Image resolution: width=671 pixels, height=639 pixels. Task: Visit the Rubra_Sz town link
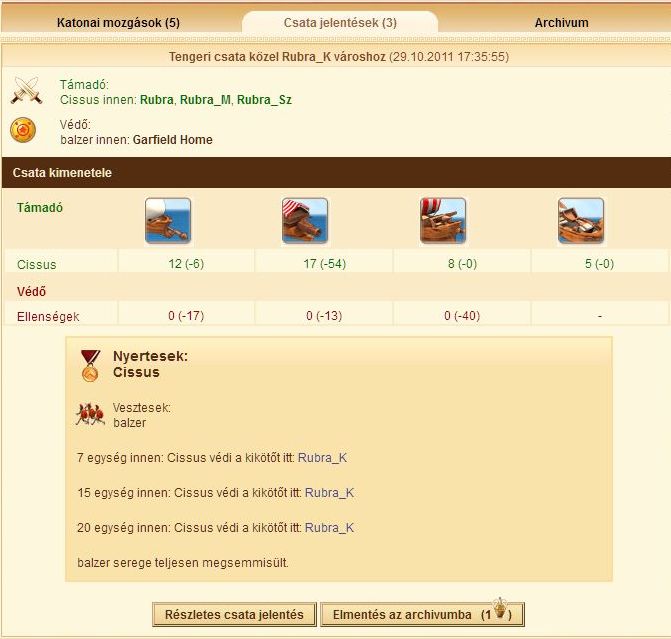pyautogui.click(x=264, y=100)
